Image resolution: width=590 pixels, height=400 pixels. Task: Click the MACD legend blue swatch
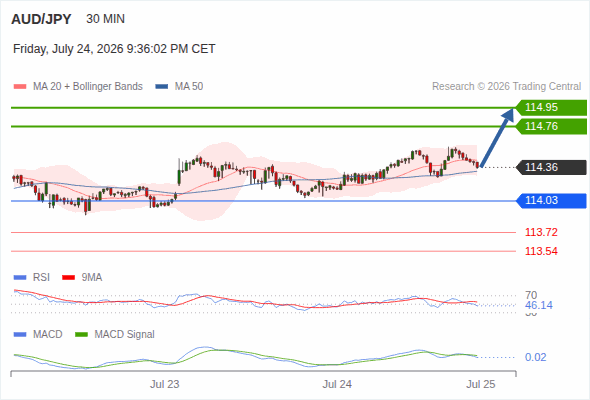pos(20,335)
